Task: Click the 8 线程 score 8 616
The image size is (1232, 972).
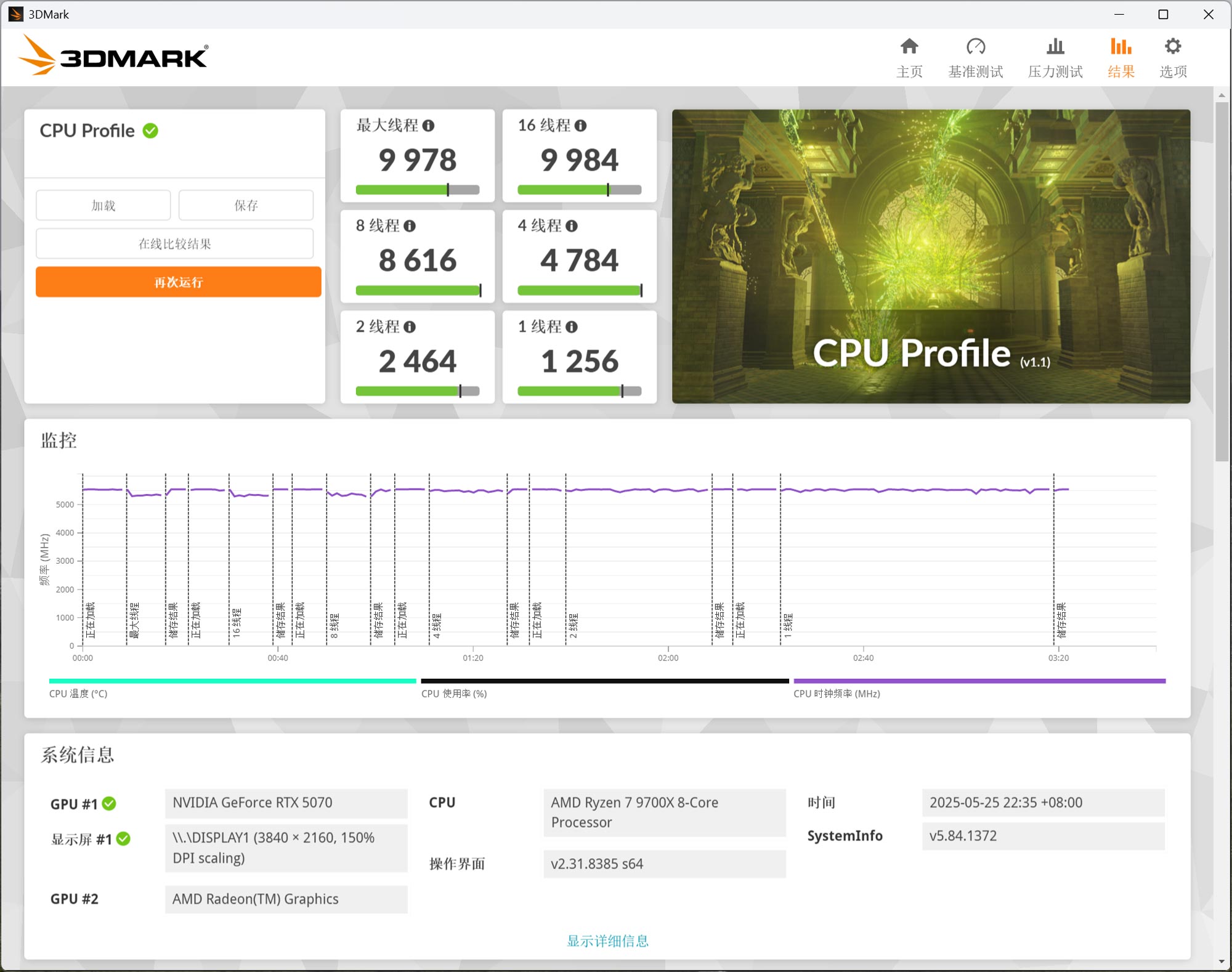Action: pos(418,261)
